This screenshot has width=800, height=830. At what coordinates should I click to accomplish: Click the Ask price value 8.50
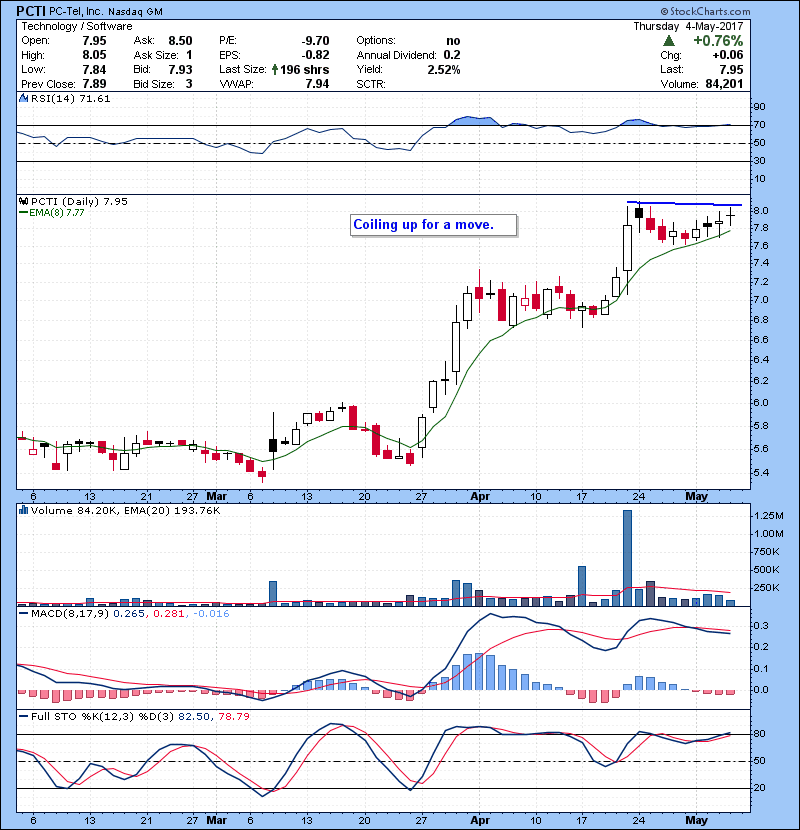(x=181, y=41)
